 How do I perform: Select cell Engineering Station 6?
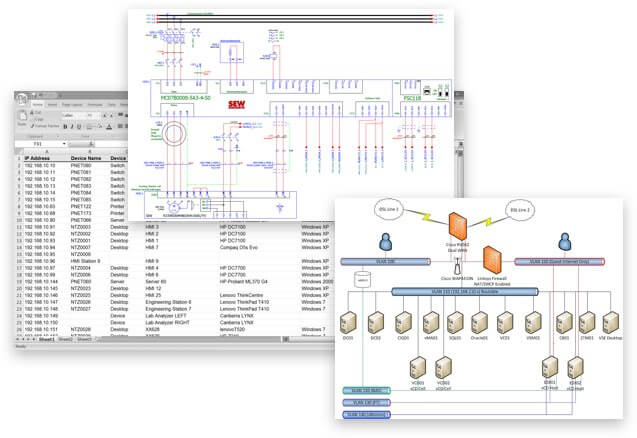[x=168, y=302]
